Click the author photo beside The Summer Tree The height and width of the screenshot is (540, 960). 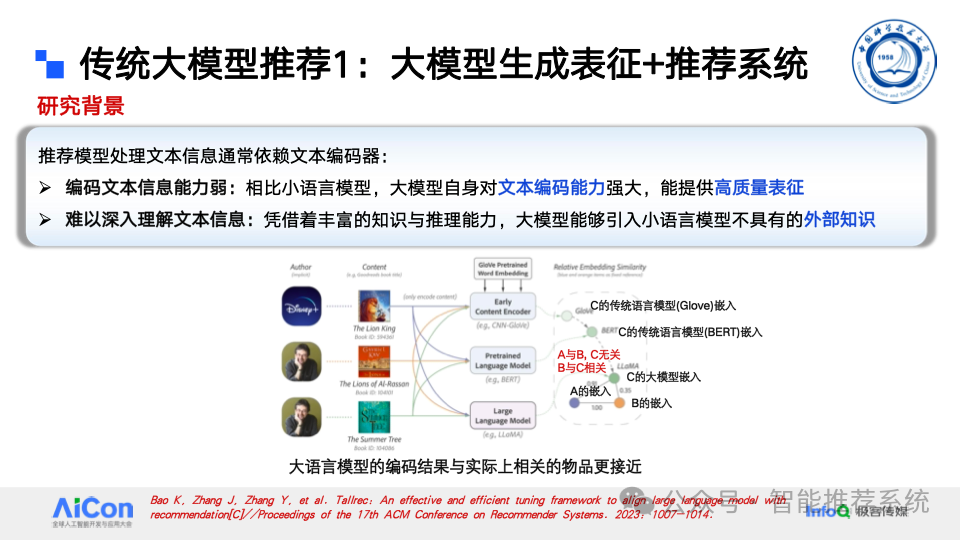pyautogui.click(x=301, y=417)
